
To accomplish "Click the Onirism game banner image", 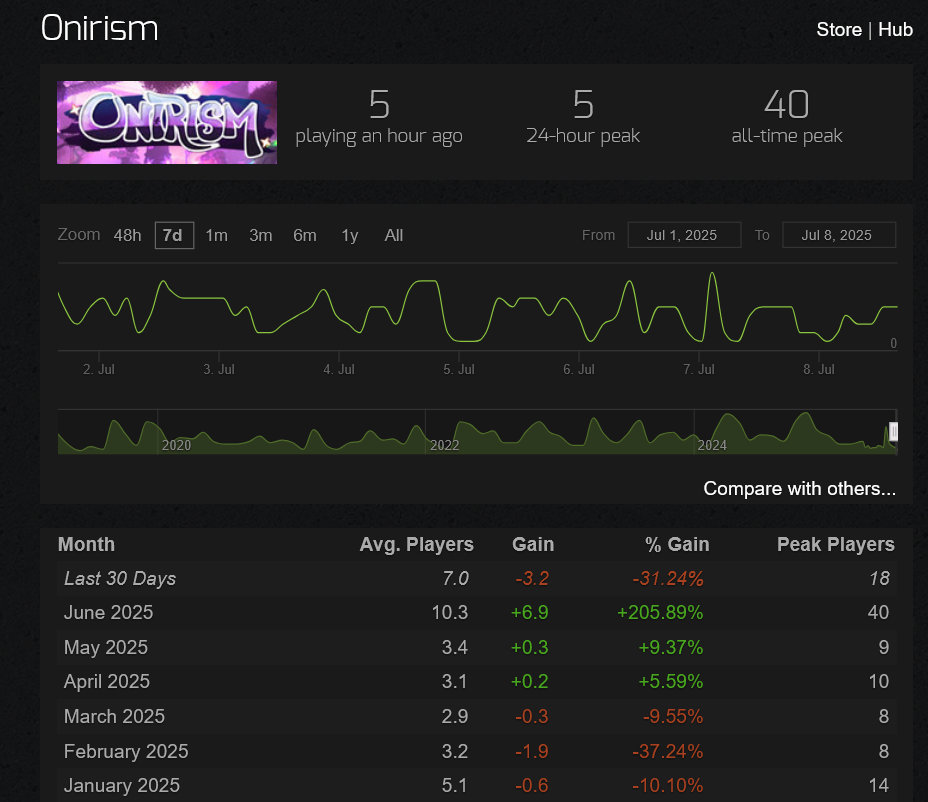I will tap(167, 123).
